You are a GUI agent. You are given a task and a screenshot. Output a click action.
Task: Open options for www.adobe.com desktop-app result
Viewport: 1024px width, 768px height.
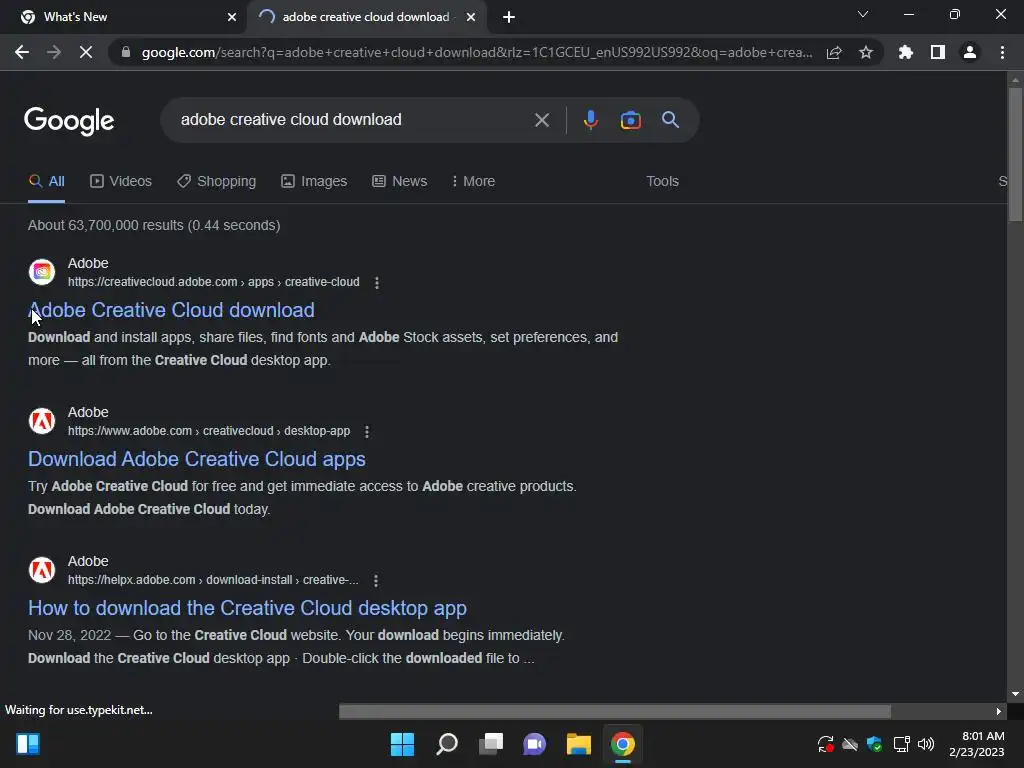[367, 432]
